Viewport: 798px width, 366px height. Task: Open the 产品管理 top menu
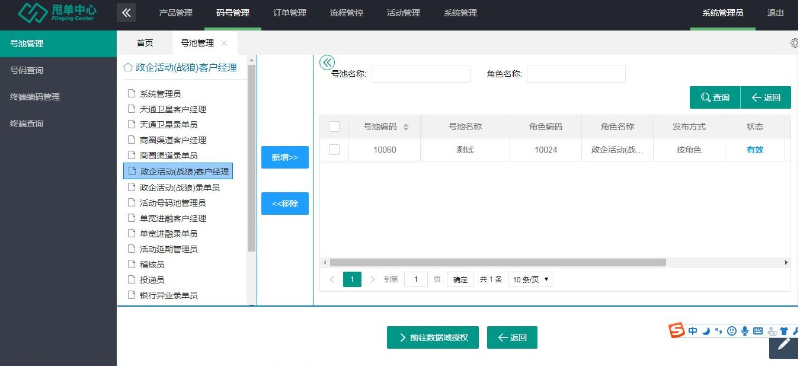[176, 13]
